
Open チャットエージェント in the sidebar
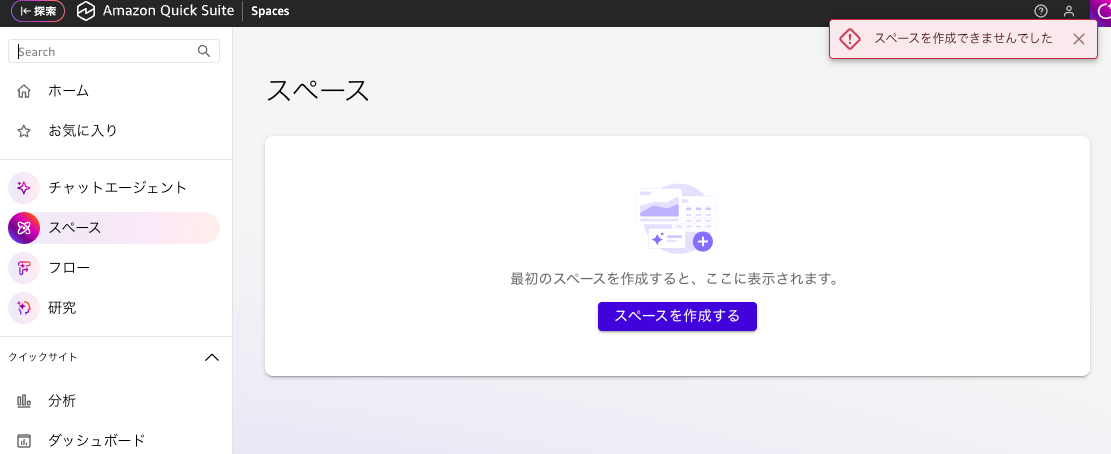click(113, 188)
